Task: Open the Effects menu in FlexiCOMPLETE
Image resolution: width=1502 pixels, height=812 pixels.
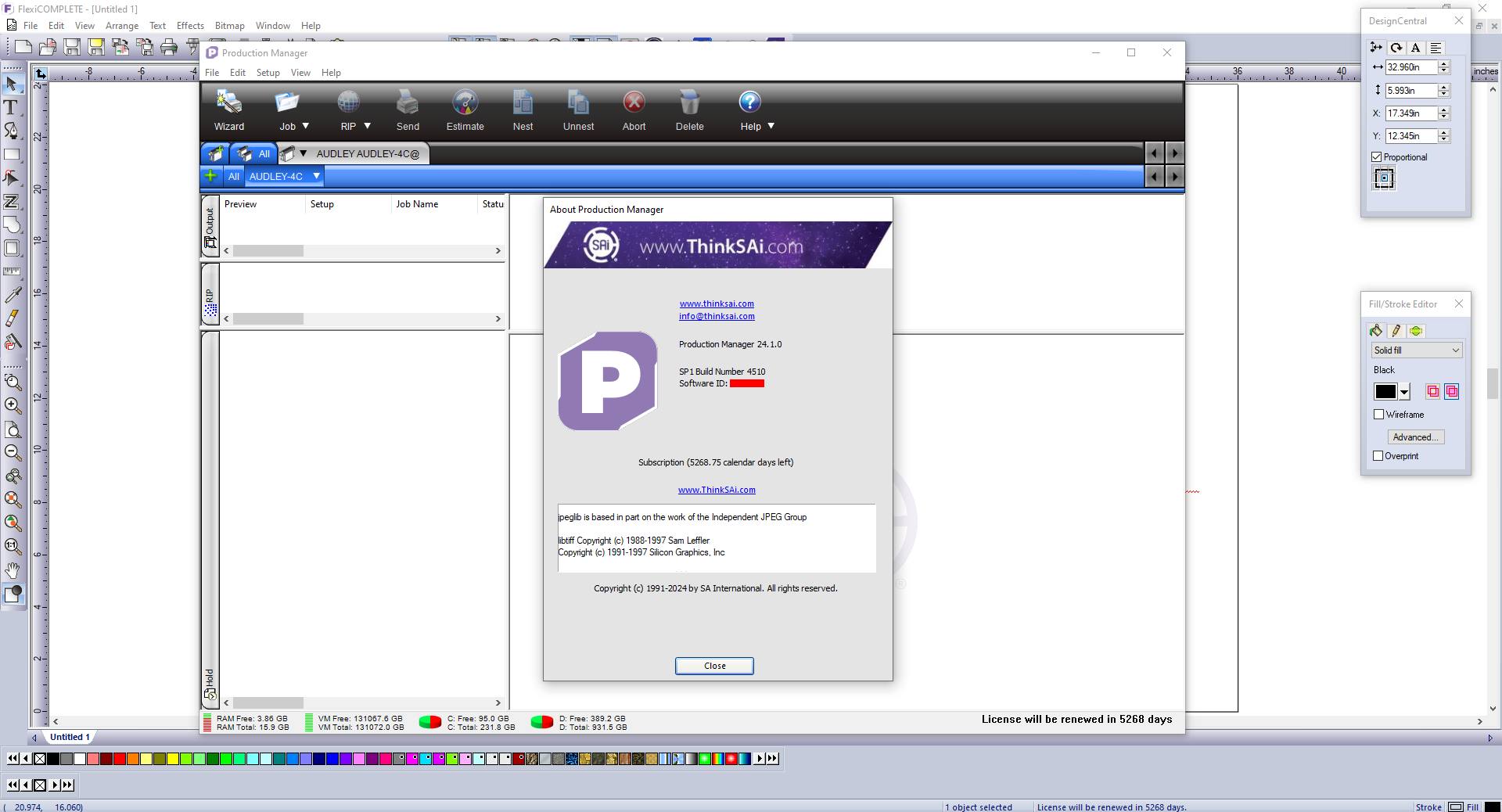Action: [190, 26]
